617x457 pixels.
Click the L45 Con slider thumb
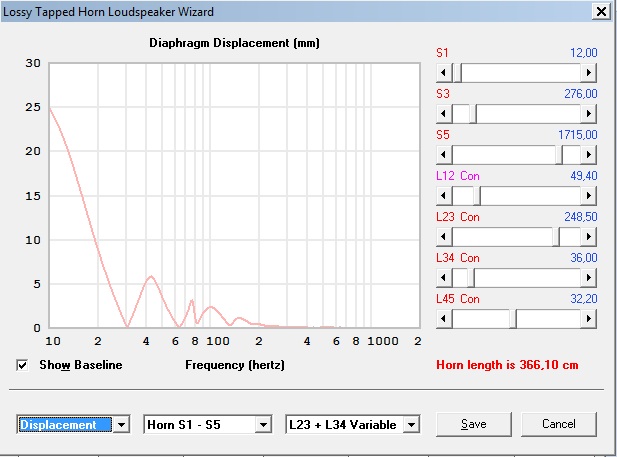(513, 318)
